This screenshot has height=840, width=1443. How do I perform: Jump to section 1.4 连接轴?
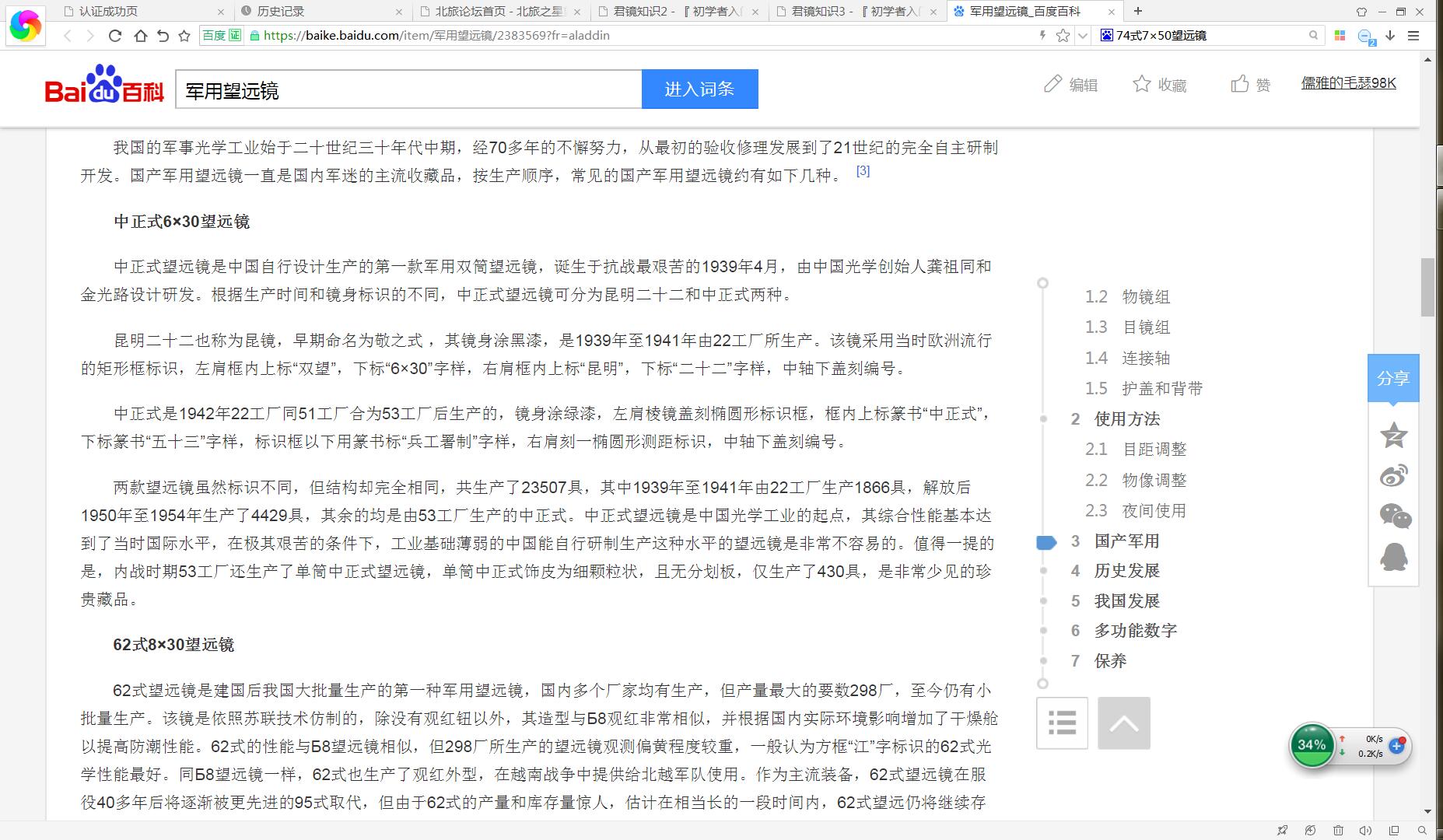tap(1127, 358)
